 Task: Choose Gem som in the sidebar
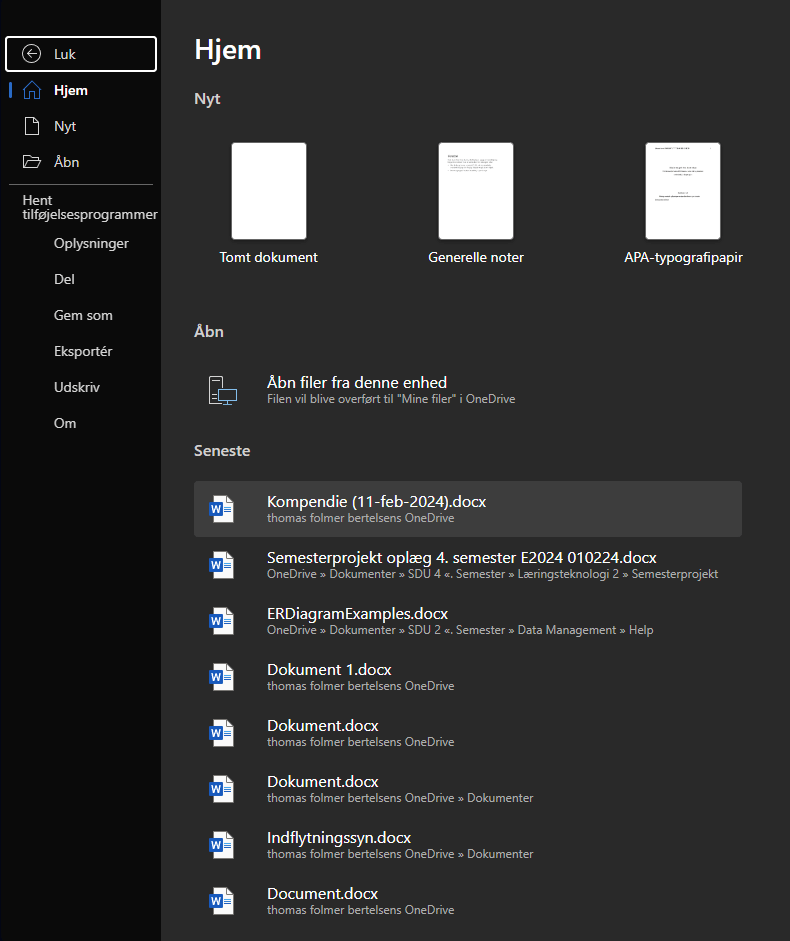point(83,315)
